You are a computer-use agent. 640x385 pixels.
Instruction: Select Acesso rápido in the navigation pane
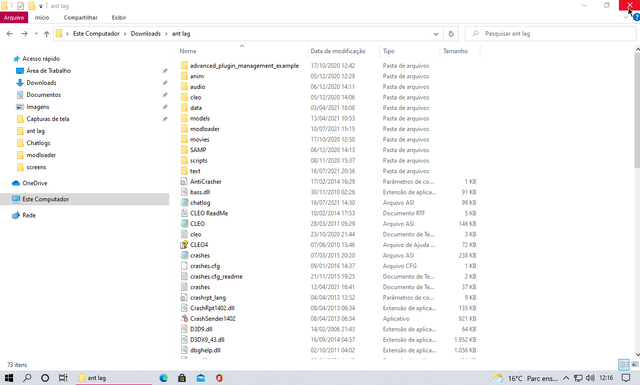(41, 58)
